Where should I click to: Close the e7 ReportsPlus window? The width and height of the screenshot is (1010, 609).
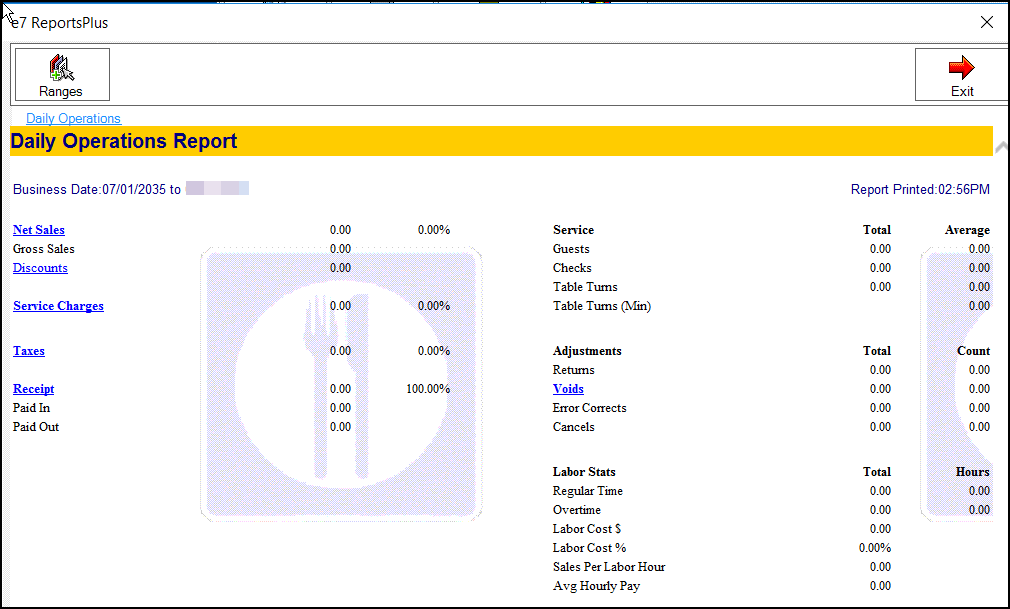coord(986,22)
